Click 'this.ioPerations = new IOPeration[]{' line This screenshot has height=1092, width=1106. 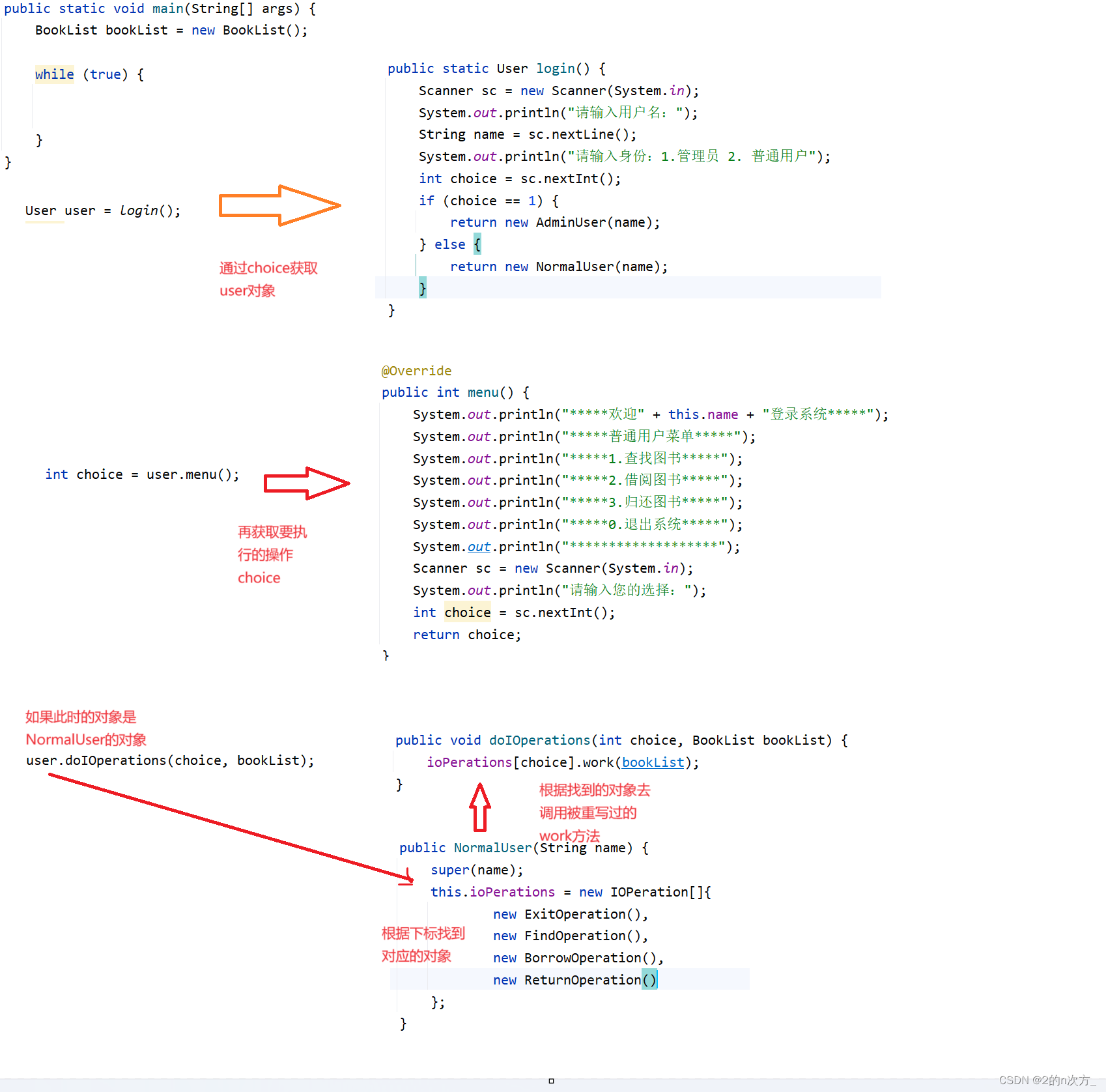point(571,892)
